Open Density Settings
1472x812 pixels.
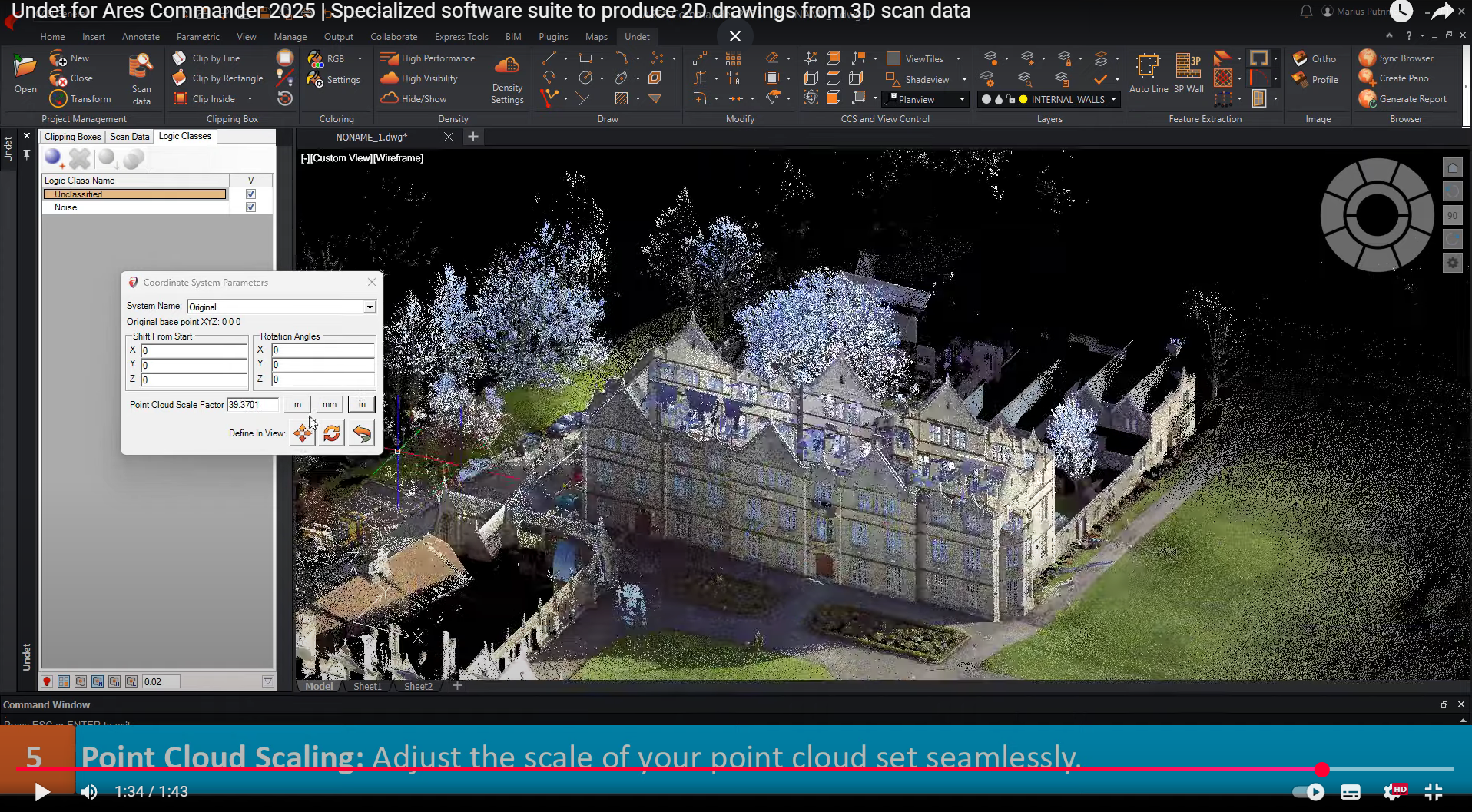pyautogui.click(x=507, y=79)
